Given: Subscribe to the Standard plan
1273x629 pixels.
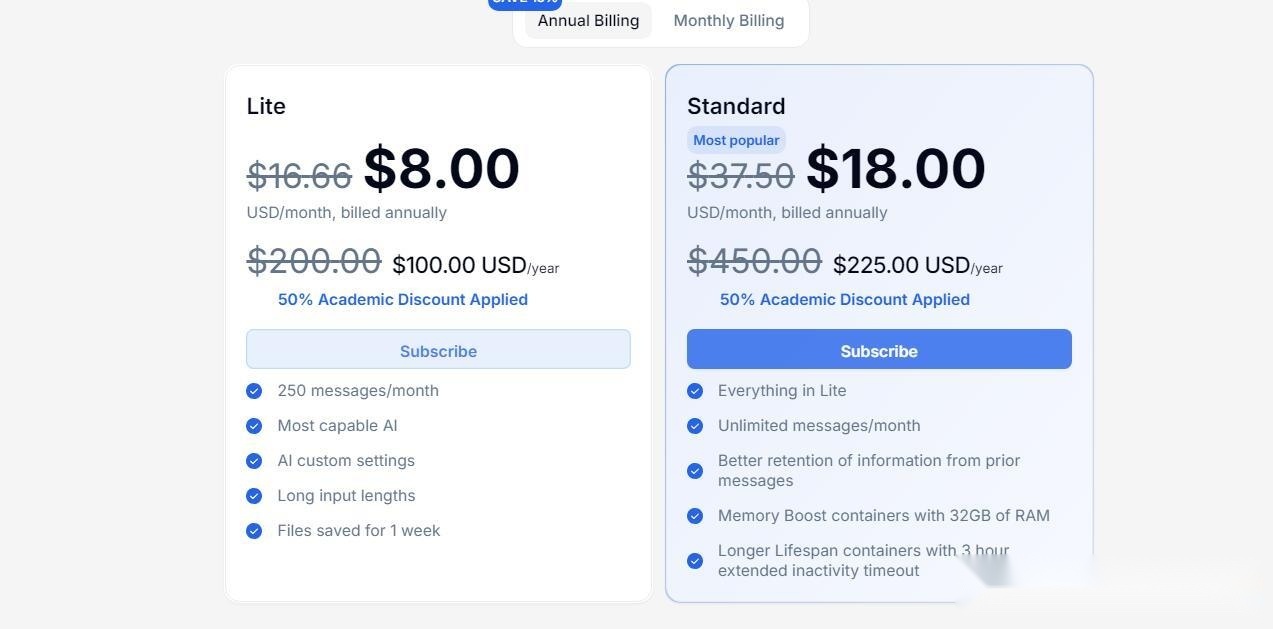Looking at the screenshot, I should (x=879, y=350).
